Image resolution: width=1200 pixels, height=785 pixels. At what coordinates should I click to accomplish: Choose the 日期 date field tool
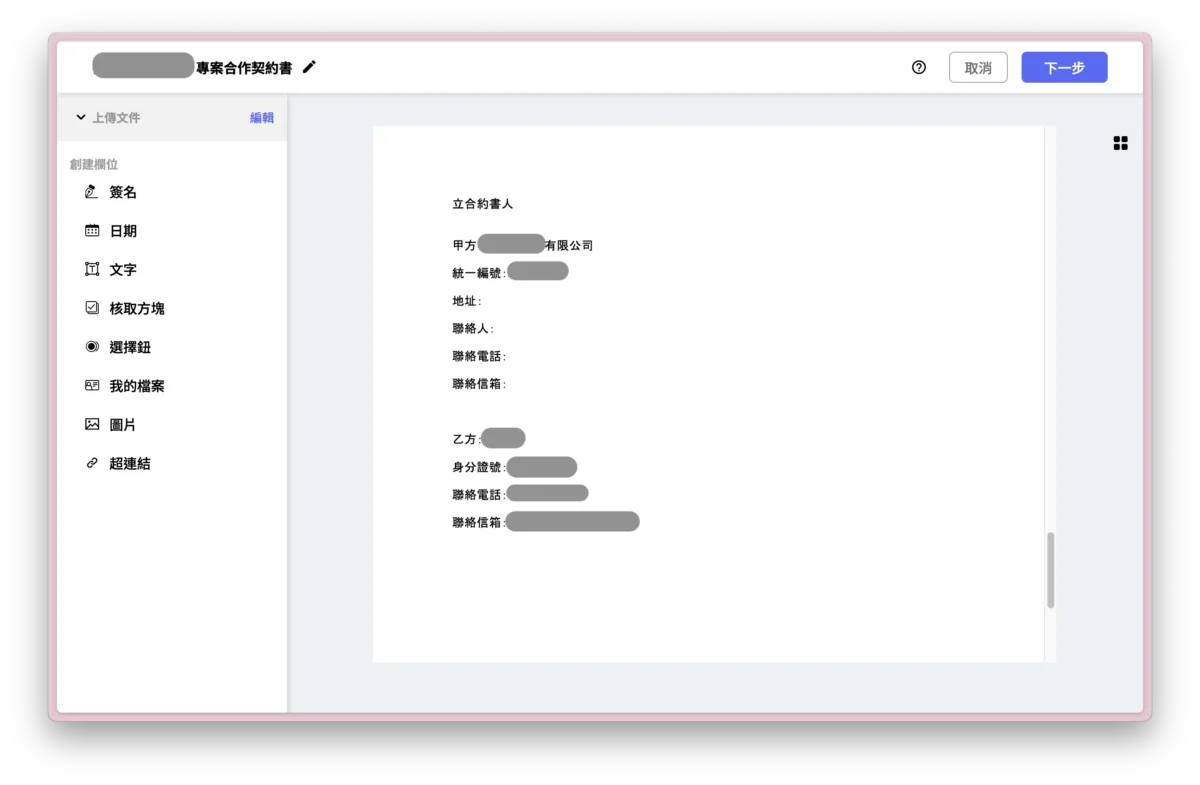pyautogui.click(x=122, y=231)
